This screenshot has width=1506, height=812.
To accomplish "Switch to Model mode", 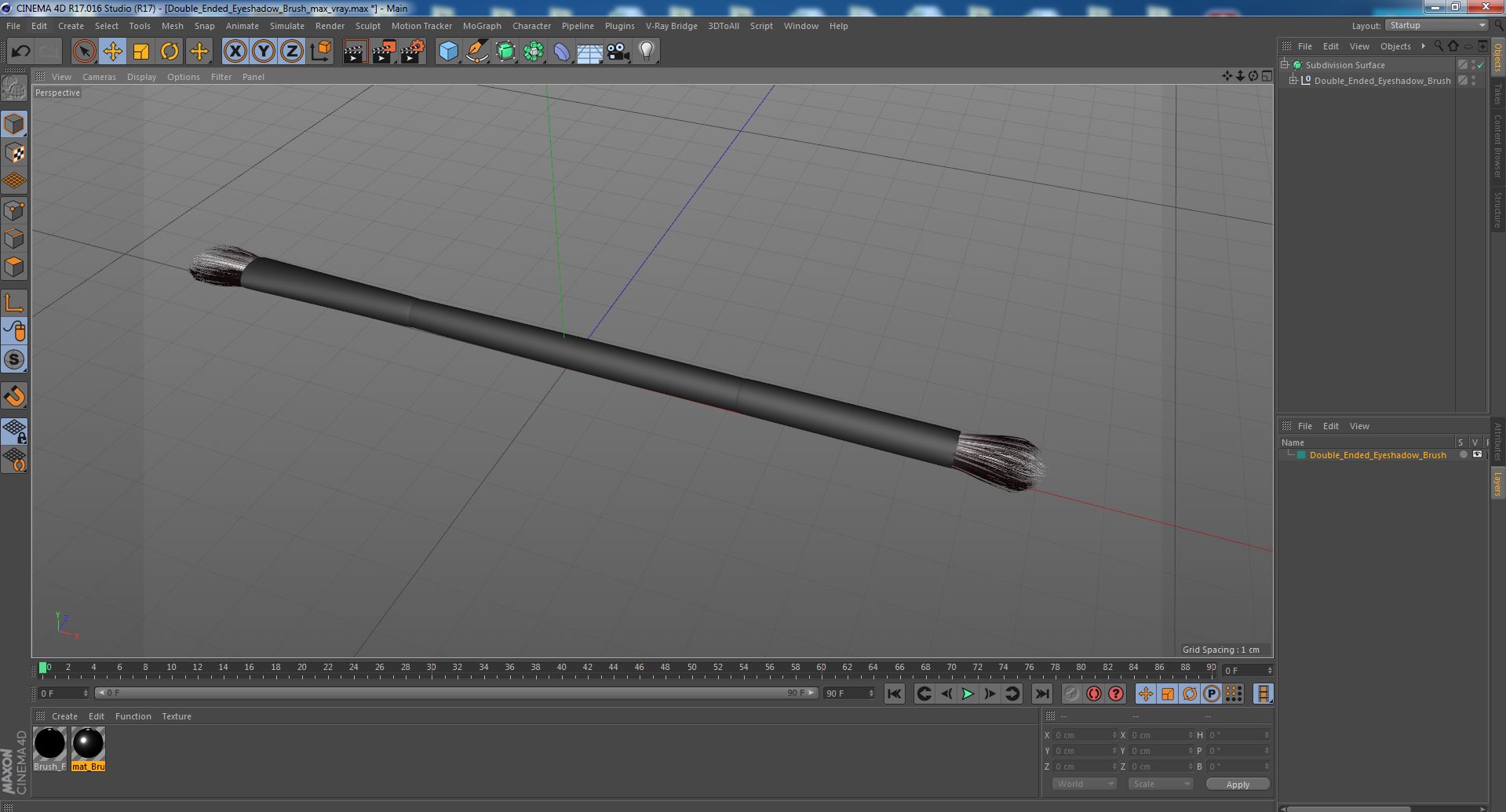I will tap(14, 124).
